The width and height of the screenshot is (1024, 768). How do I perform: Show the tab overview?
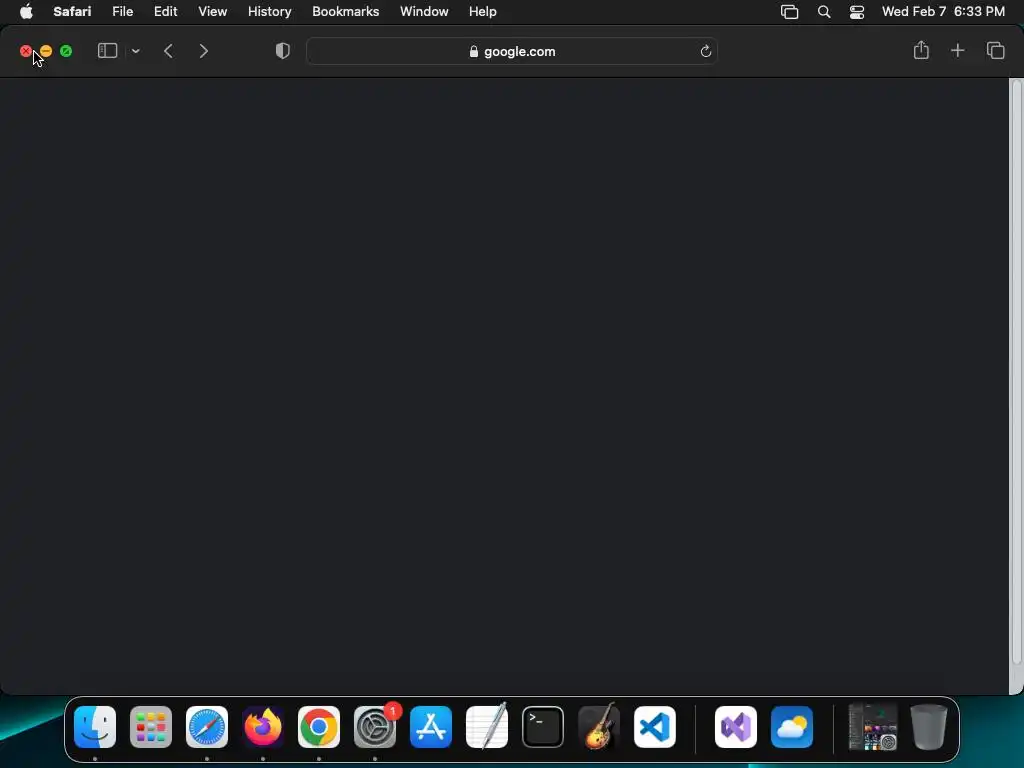(x=995, y=50)
